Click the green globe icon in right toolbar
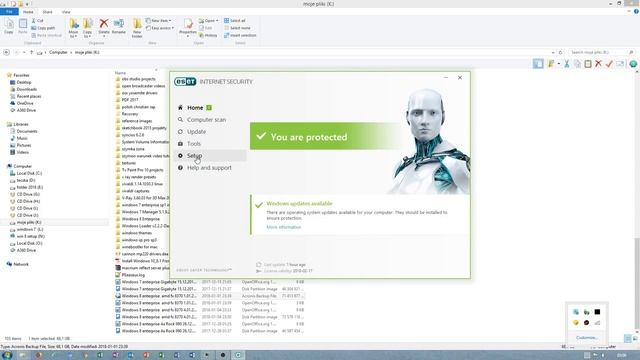This screenshot has height=360, width=640. [x=633, y=64]
